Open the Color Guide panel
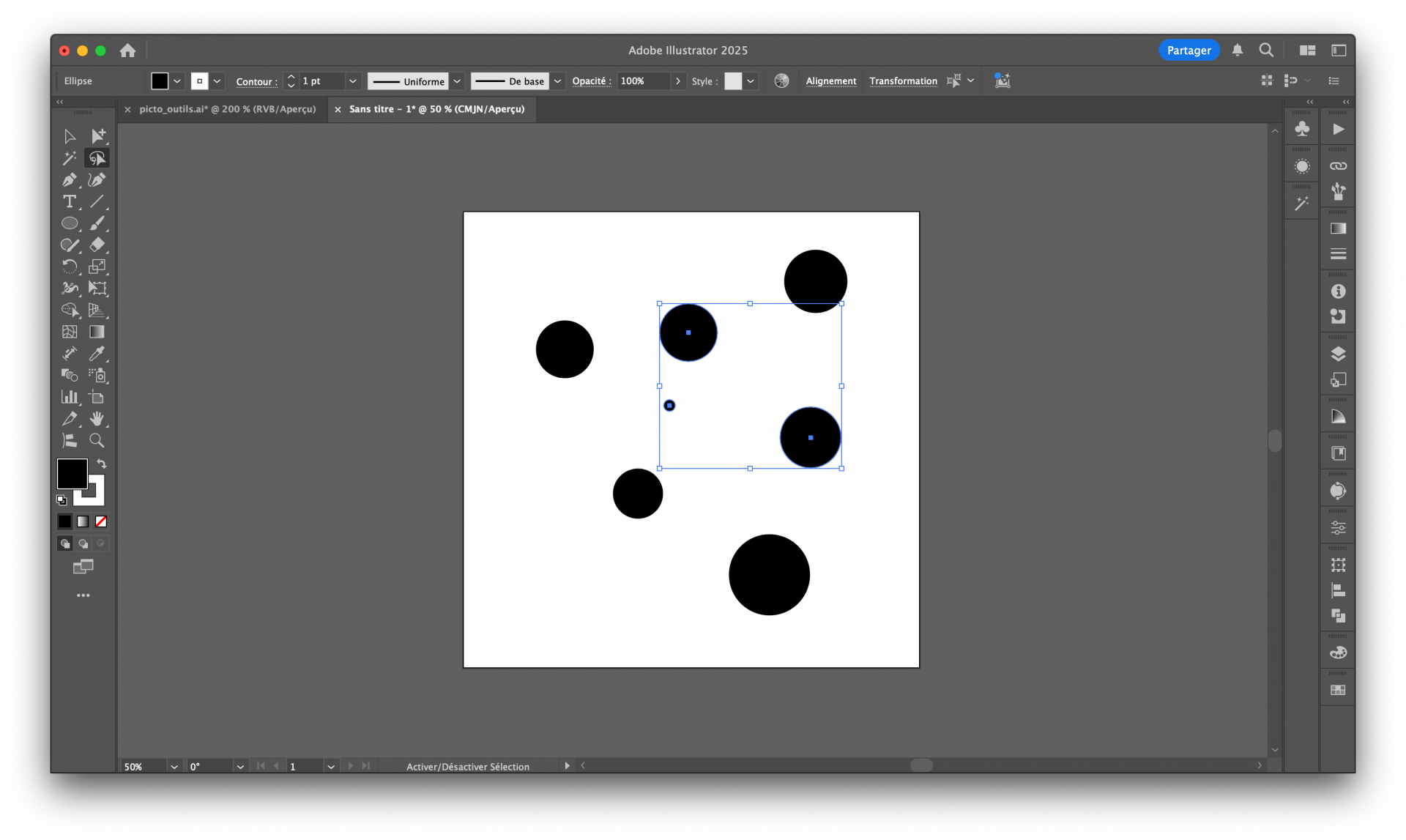 click(x=1302, y=166)
